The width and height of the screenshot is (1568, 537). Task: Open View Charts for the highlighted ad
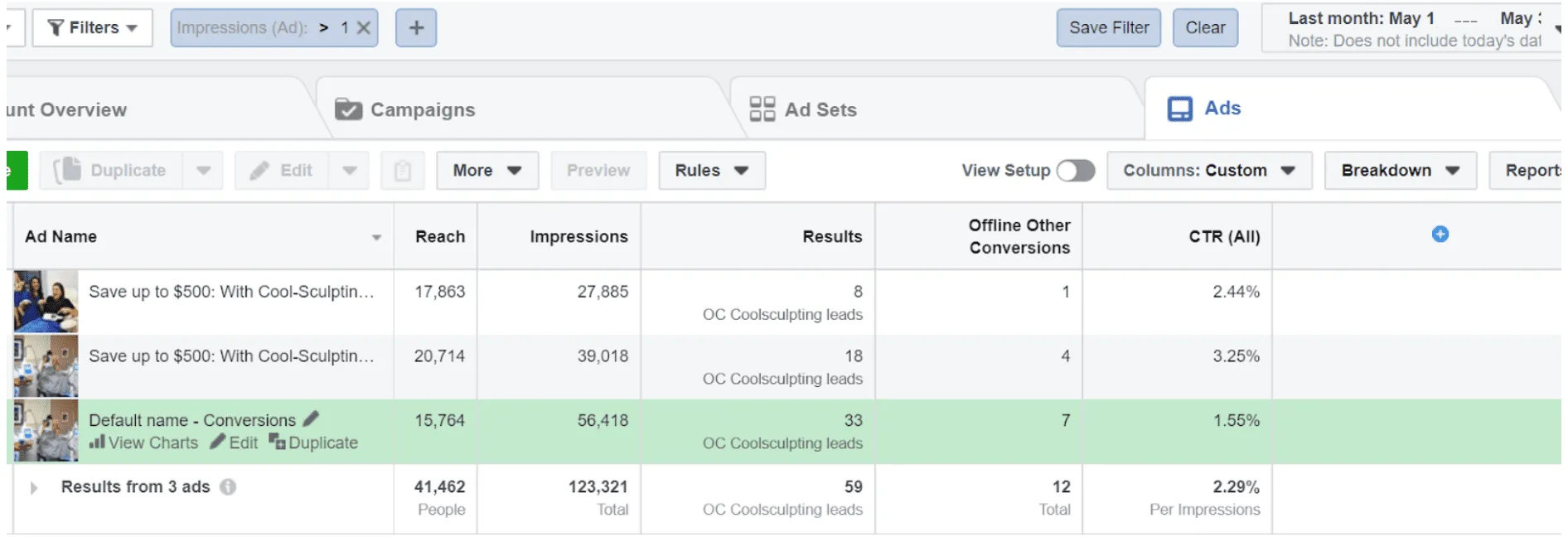click(x=144, y=443)
